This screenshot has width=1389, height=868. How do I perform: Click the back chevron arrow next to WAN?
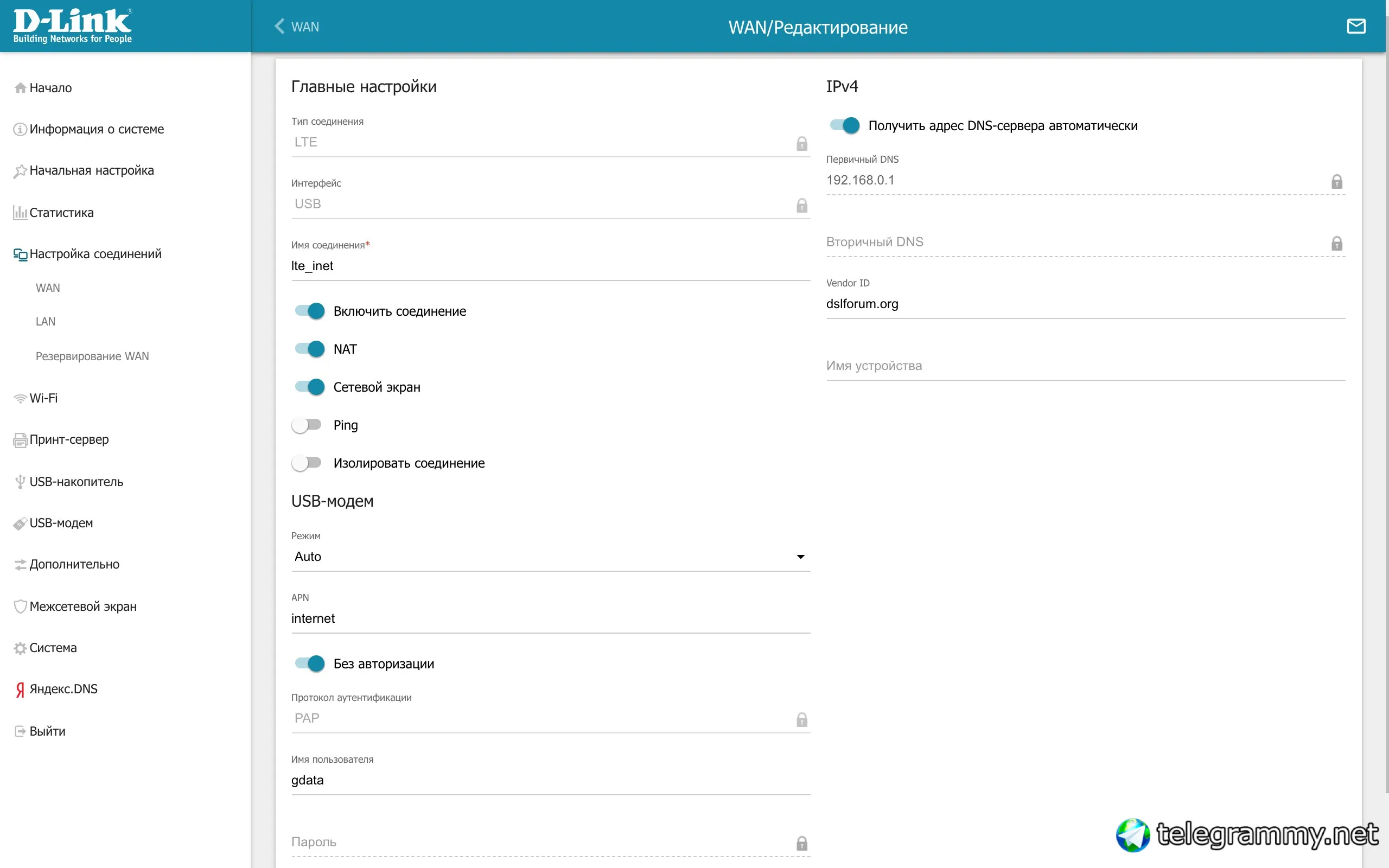coord(279,27)
